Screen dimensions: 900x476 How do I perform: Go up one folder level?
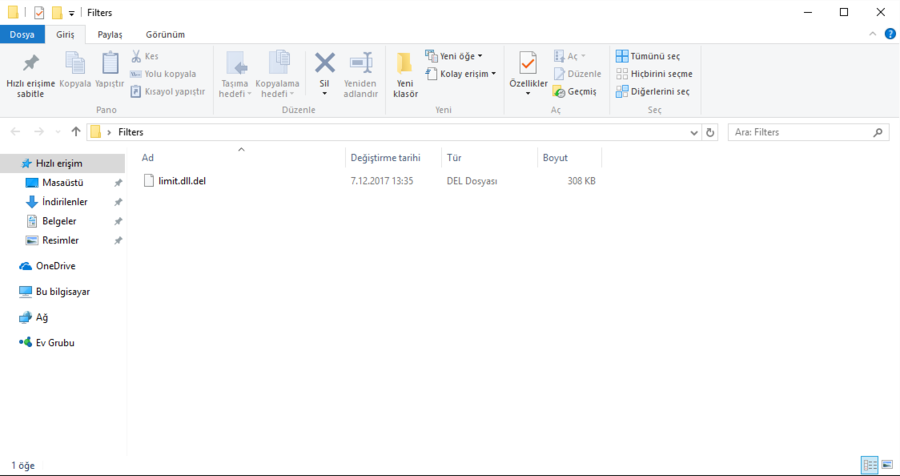point(76,132)
